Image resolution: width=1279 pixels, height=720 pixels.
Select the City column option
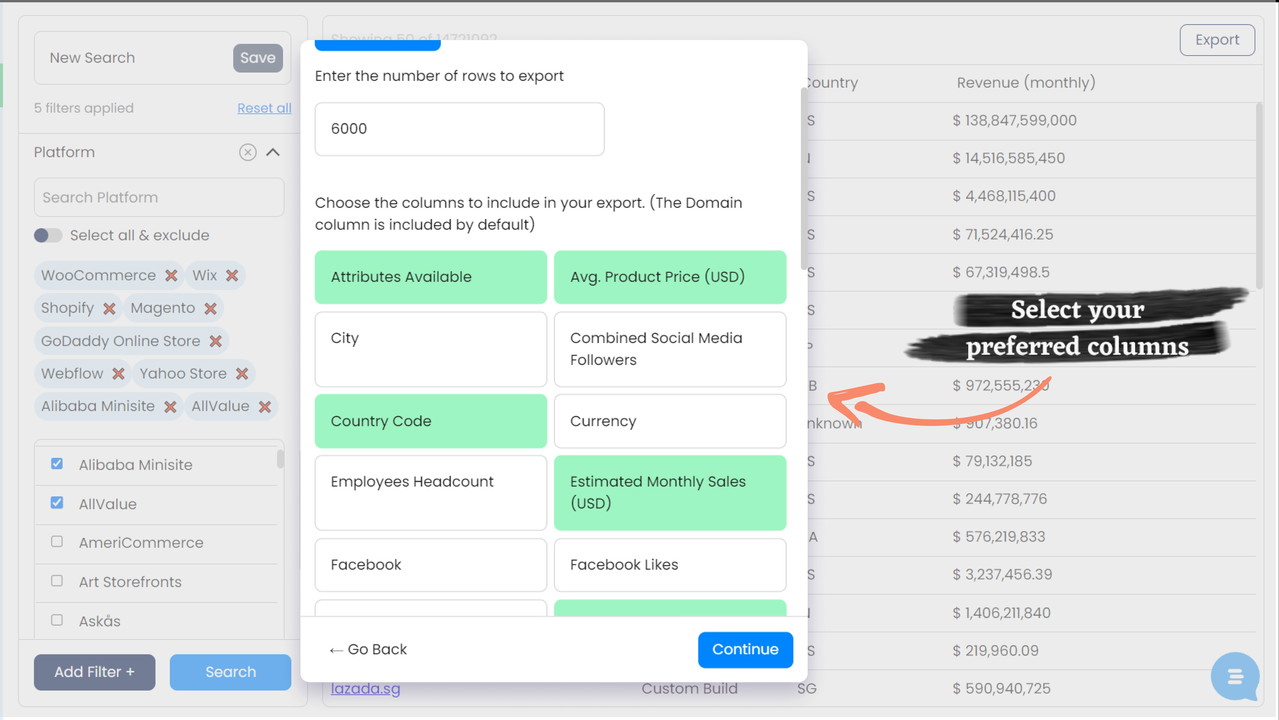(430, 349)
